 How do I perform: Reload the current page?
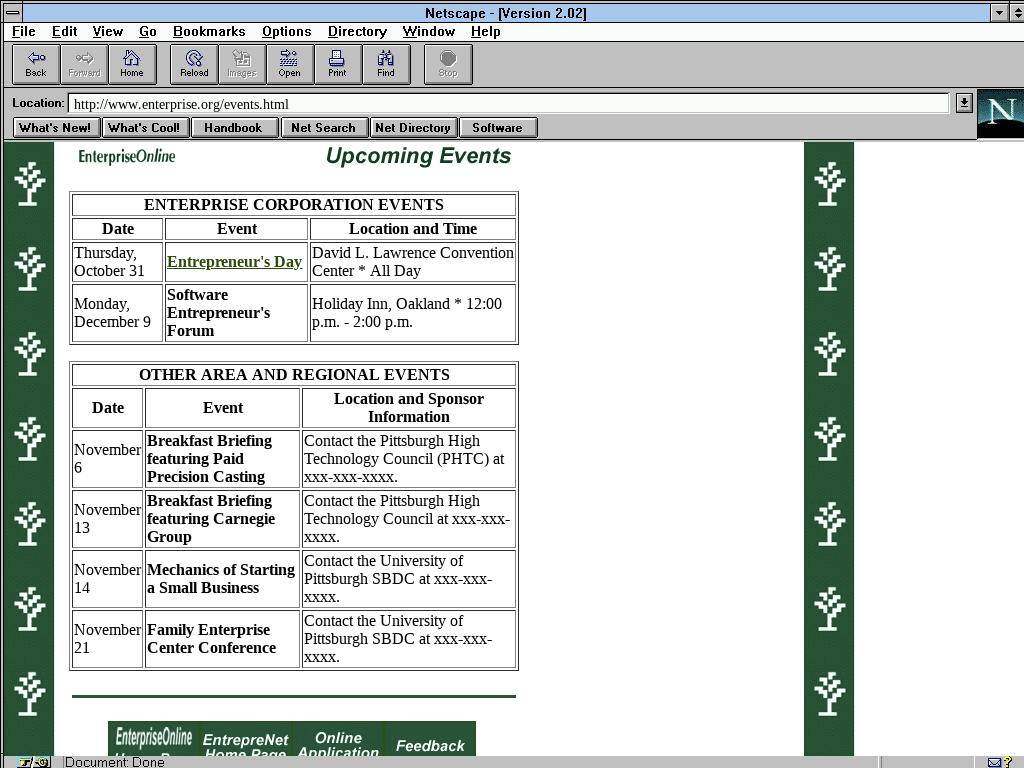tap(194, 64)
